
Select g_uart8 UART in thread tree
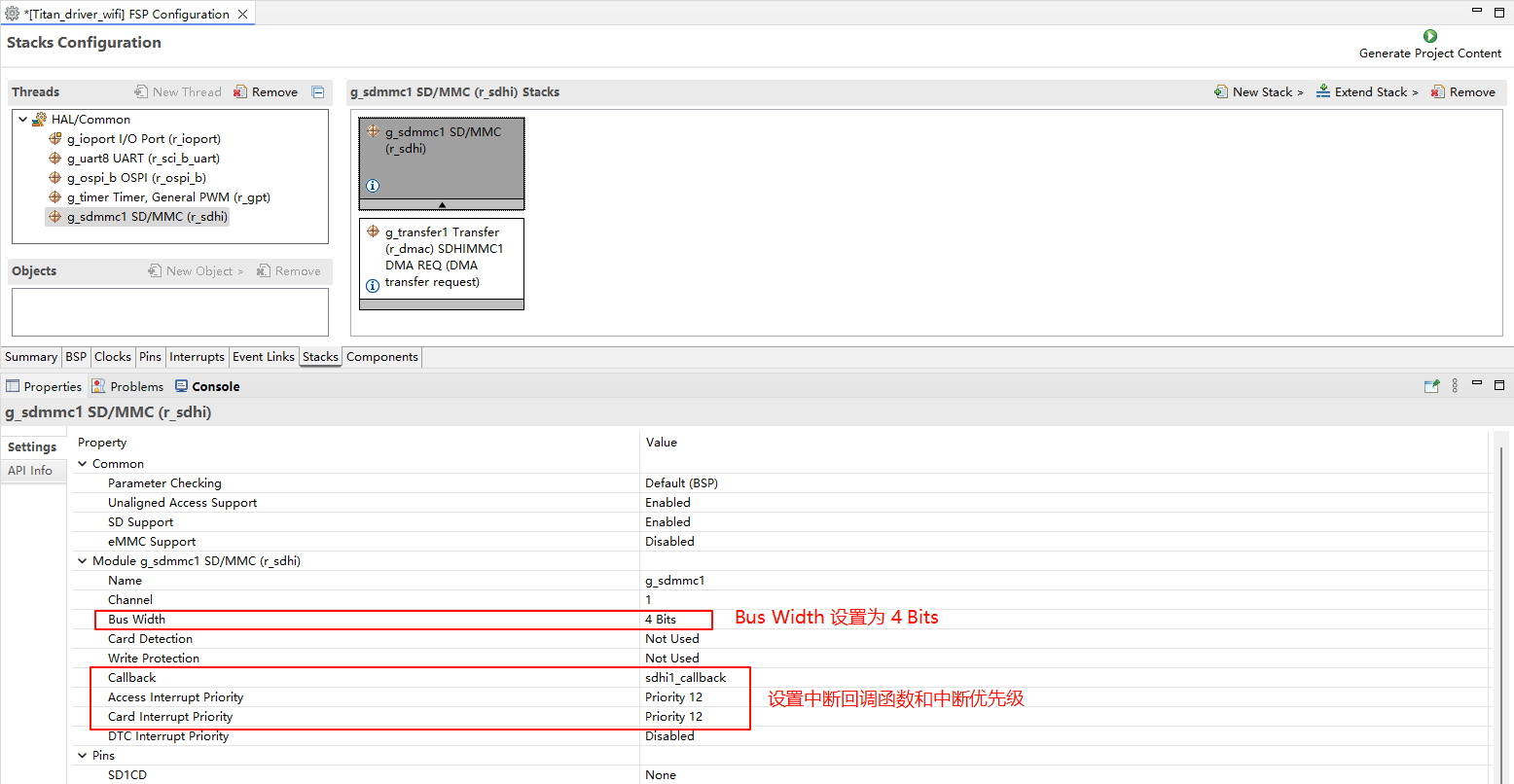click(x=143, y=159)
